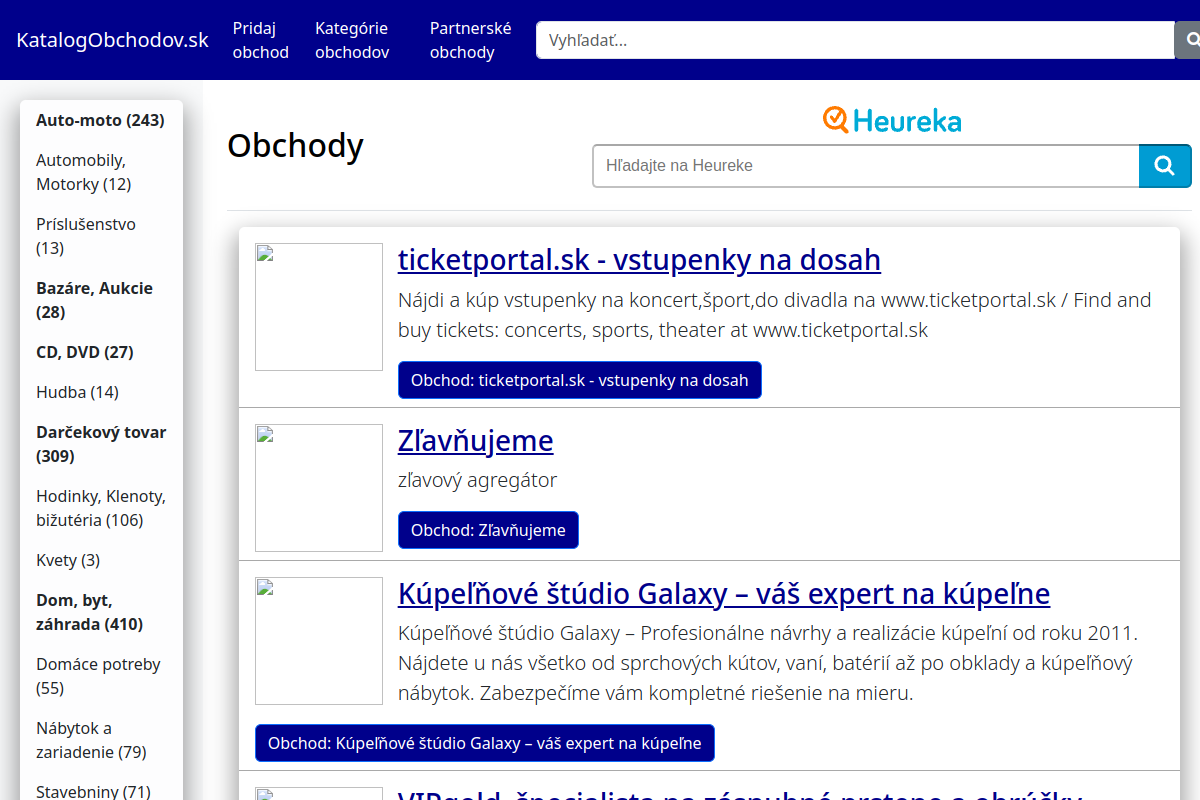
Task: Select Príslušenstvo (13) subcategory
Action: pyautogui.click(x=86, y=236)
